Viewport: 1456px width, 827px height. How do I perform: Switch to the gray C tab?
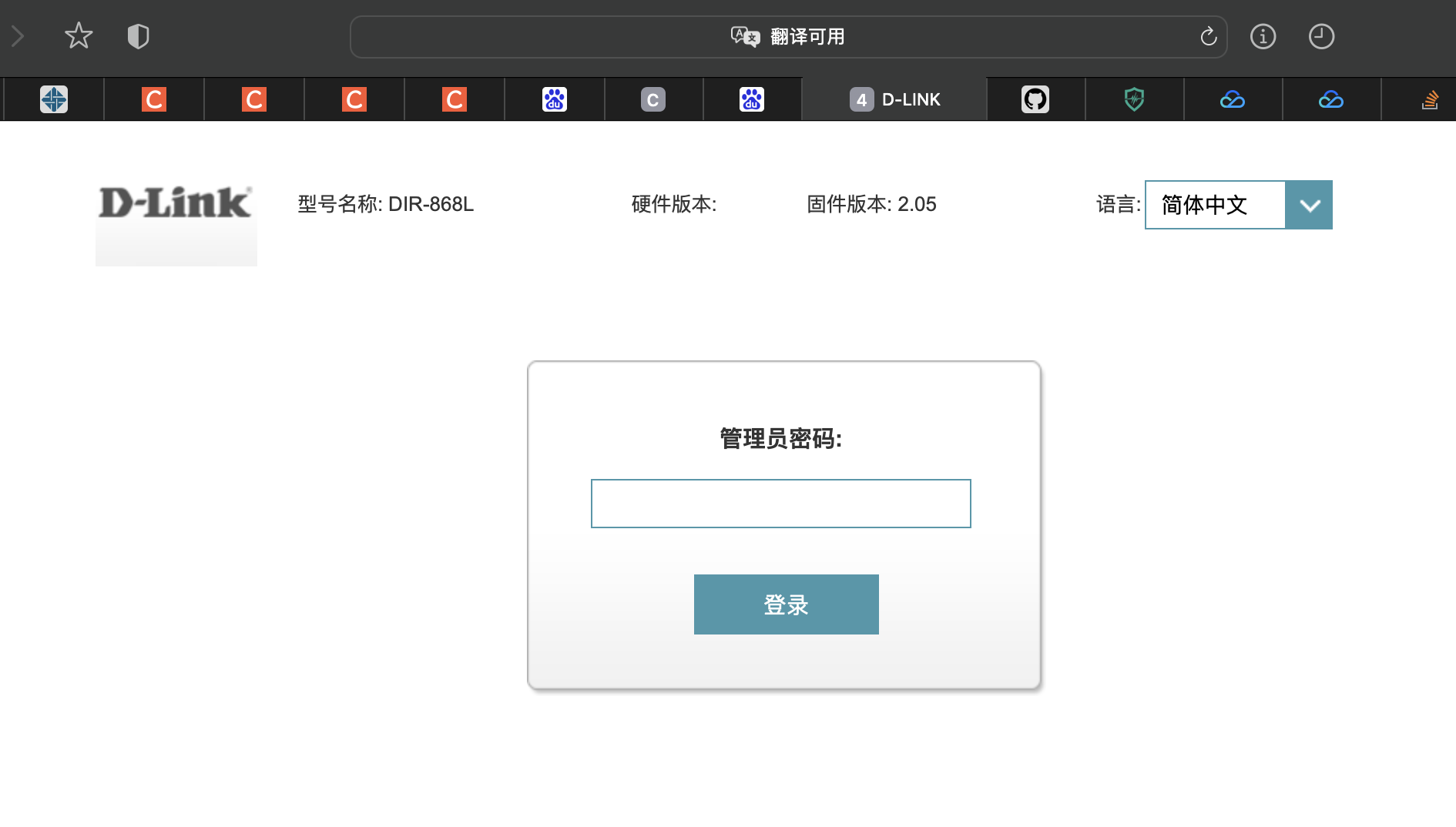click(653, 99)
